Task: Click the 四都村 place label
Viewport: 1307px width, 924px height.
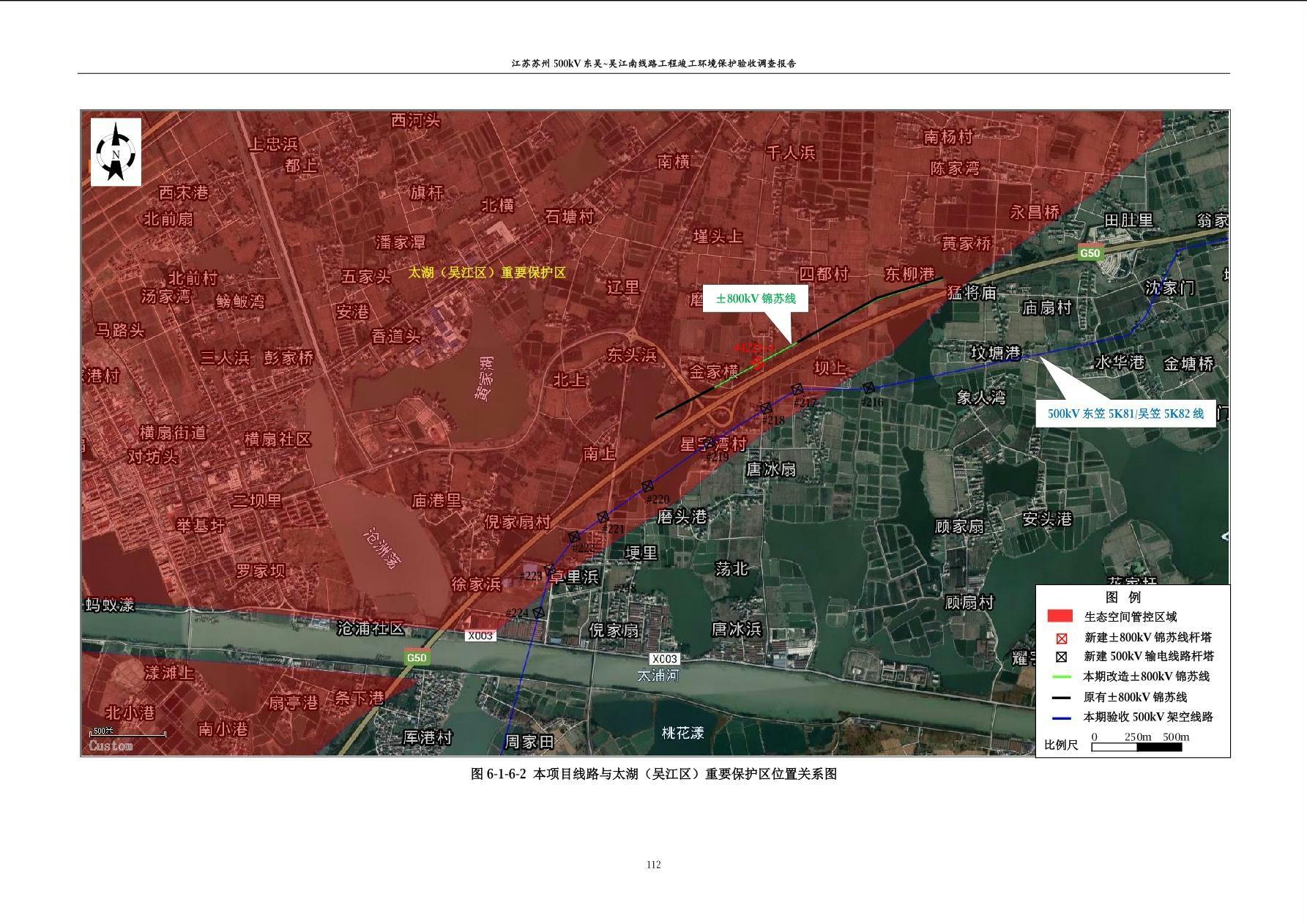Action: pos(823,274)
